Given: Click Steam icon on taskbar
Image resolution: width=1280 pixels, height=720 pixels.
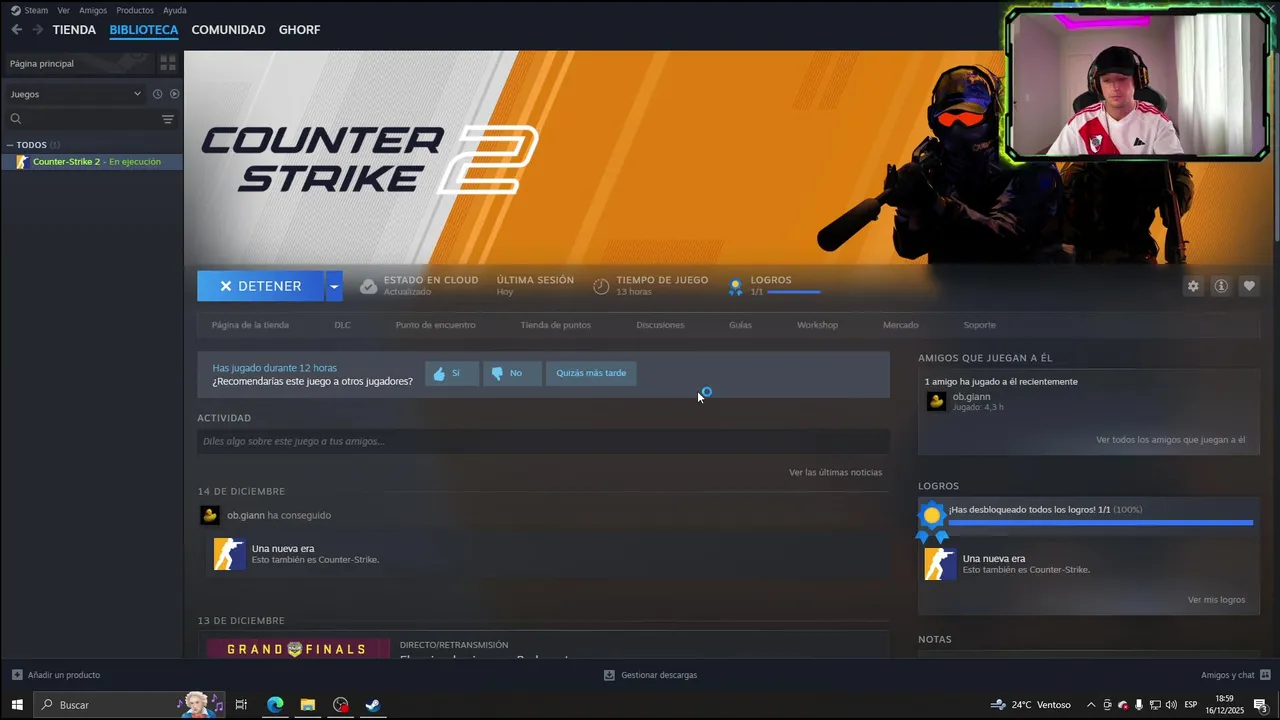Looking at the screenshot, I should (x=372, y=705).
